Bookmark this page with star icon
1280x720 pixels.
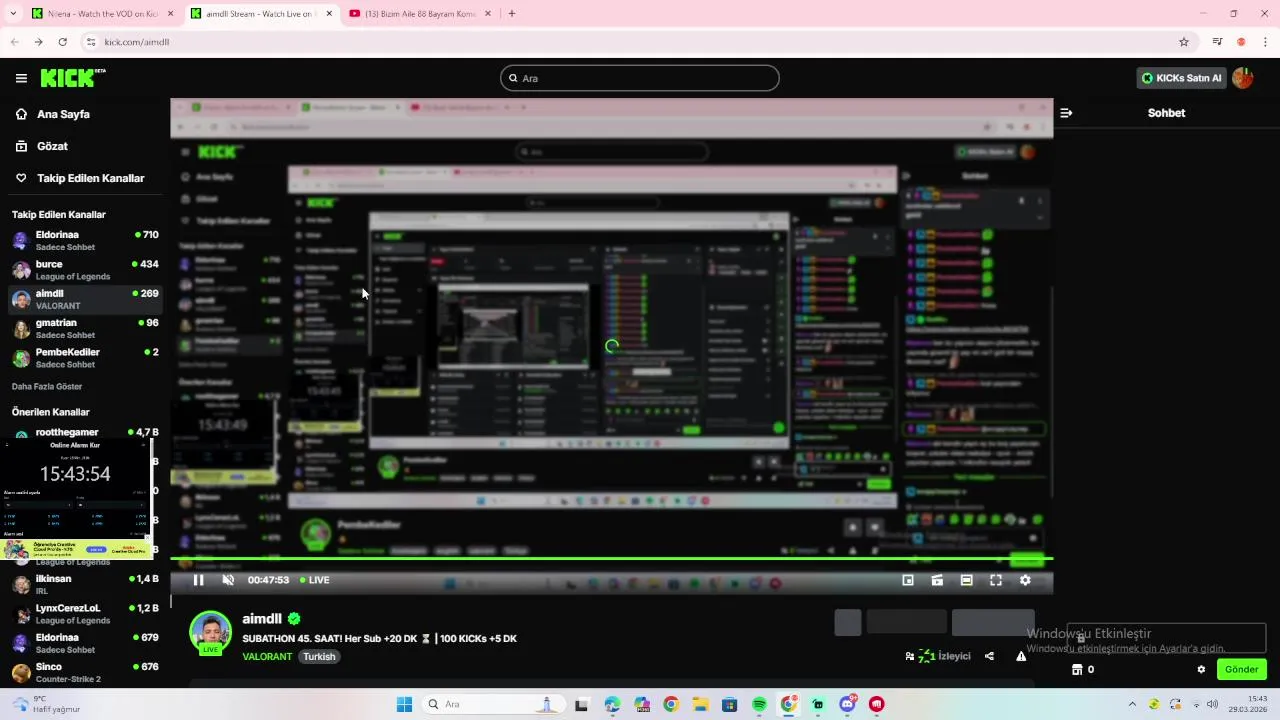coord(1184,42)
